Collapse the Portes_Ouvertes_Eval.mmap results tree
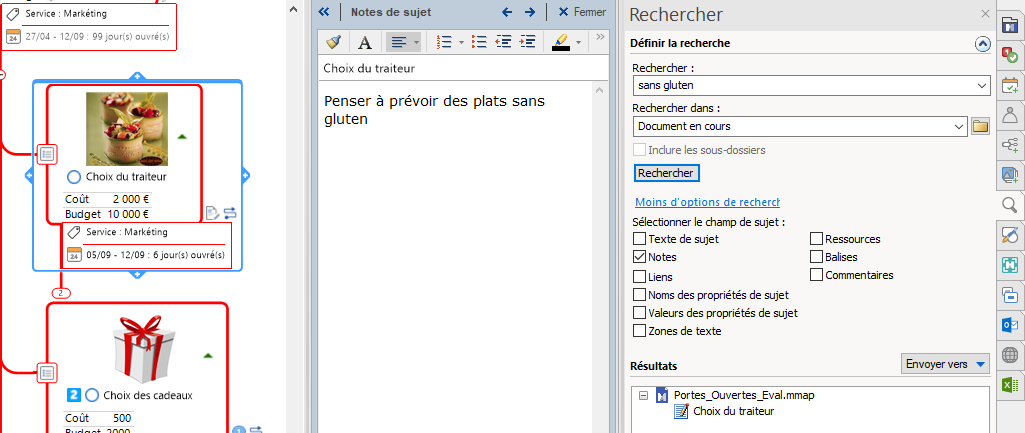This screenshot has height=433, width=1025. coord(643,395)
